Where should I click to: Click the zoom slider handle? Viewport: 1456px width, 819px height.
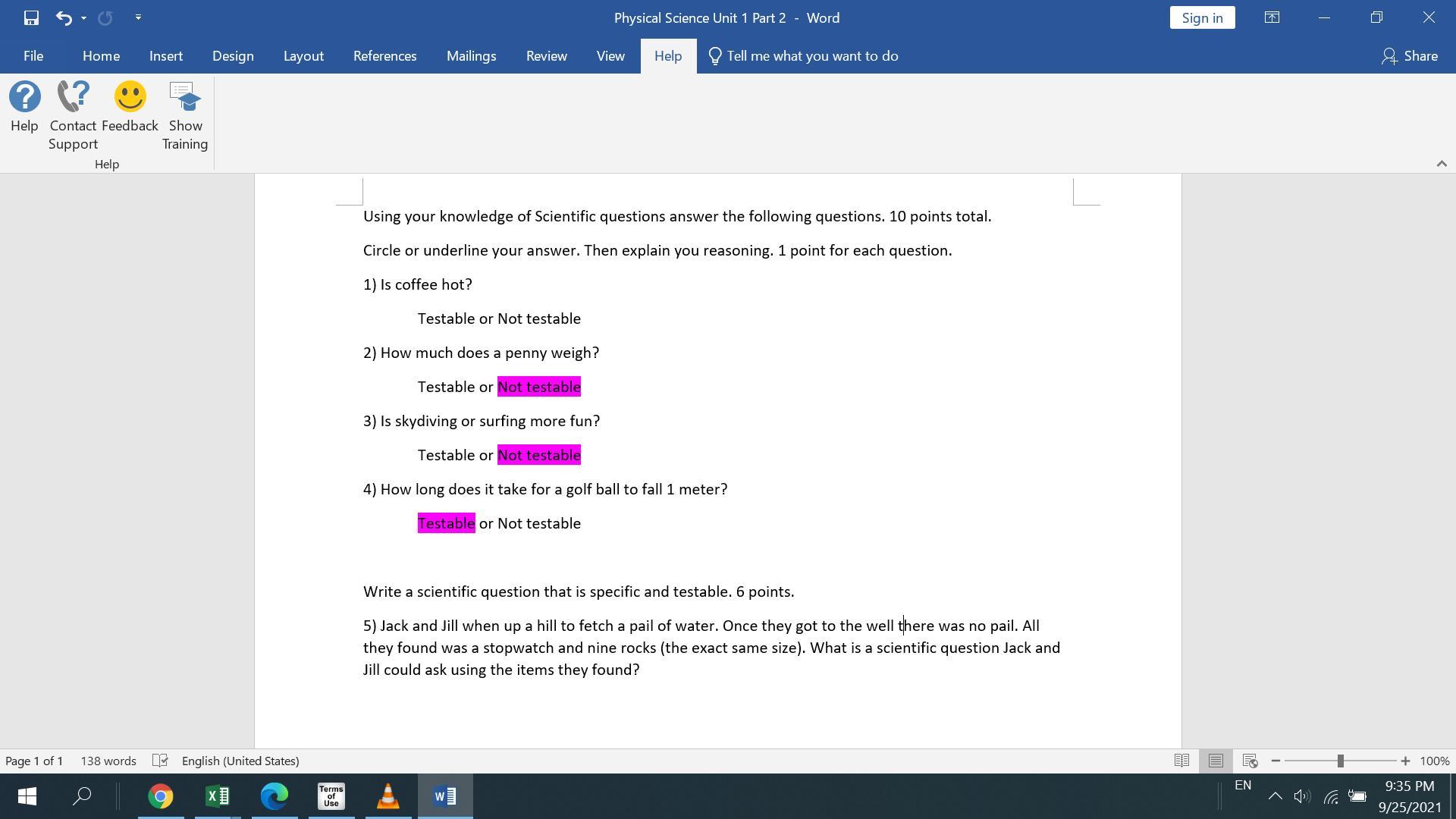pyautogui.click(x=1340, y=761)
